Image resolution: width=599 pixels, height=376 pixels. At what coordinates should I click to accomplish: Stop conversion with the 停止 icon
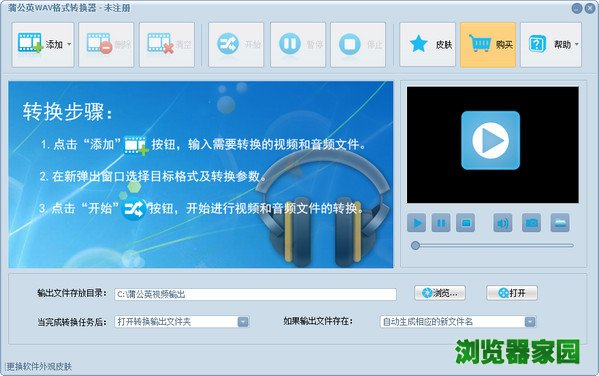pyautogui.click(x=350, y=44)
